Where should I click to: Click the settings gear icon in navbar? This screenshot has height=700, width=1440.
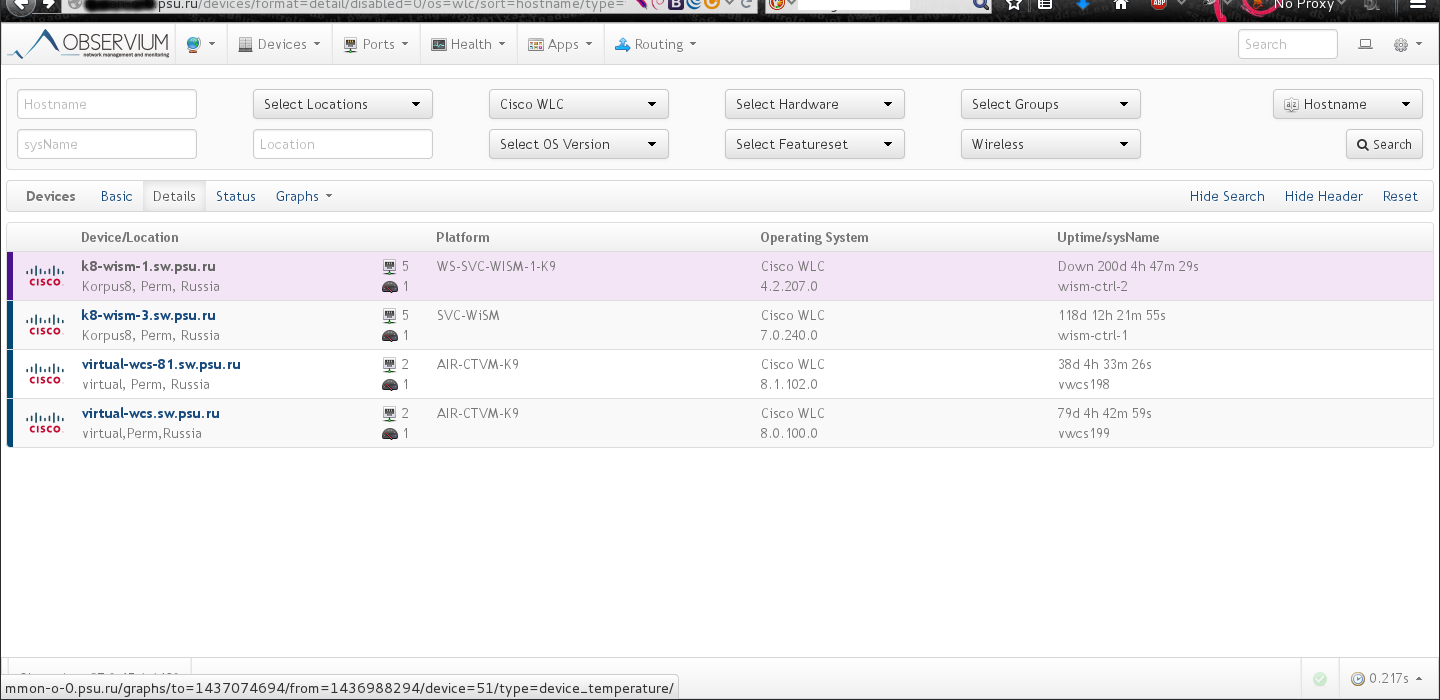pos(1400,45)
